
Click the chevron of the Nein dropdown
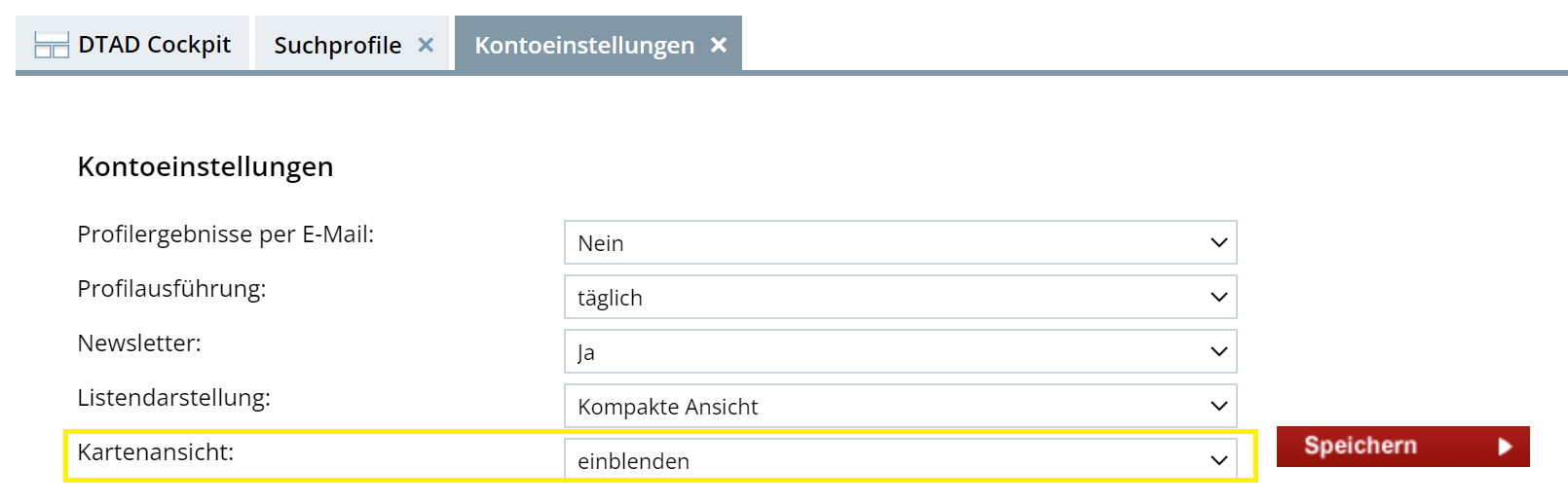click(x=1218, y=242)
